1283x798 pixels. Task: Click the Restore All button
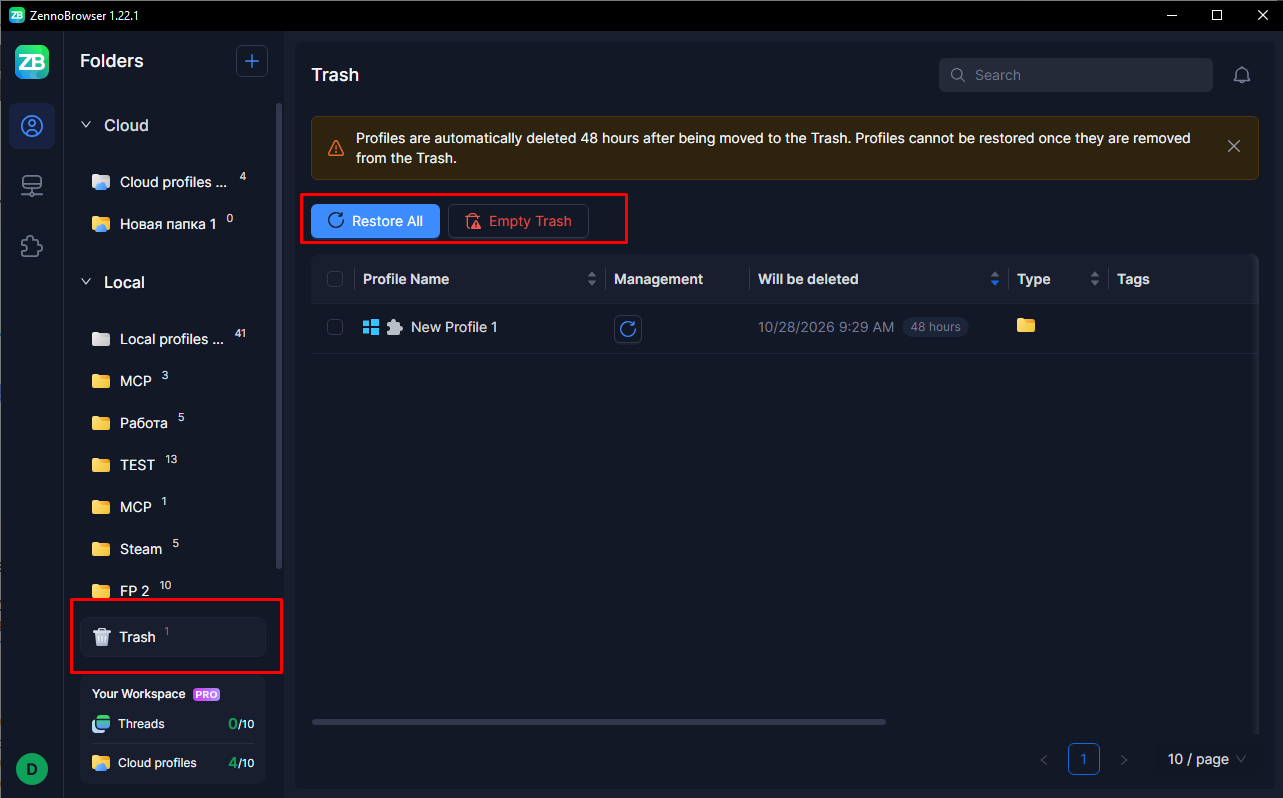click(x=375, y=221)
